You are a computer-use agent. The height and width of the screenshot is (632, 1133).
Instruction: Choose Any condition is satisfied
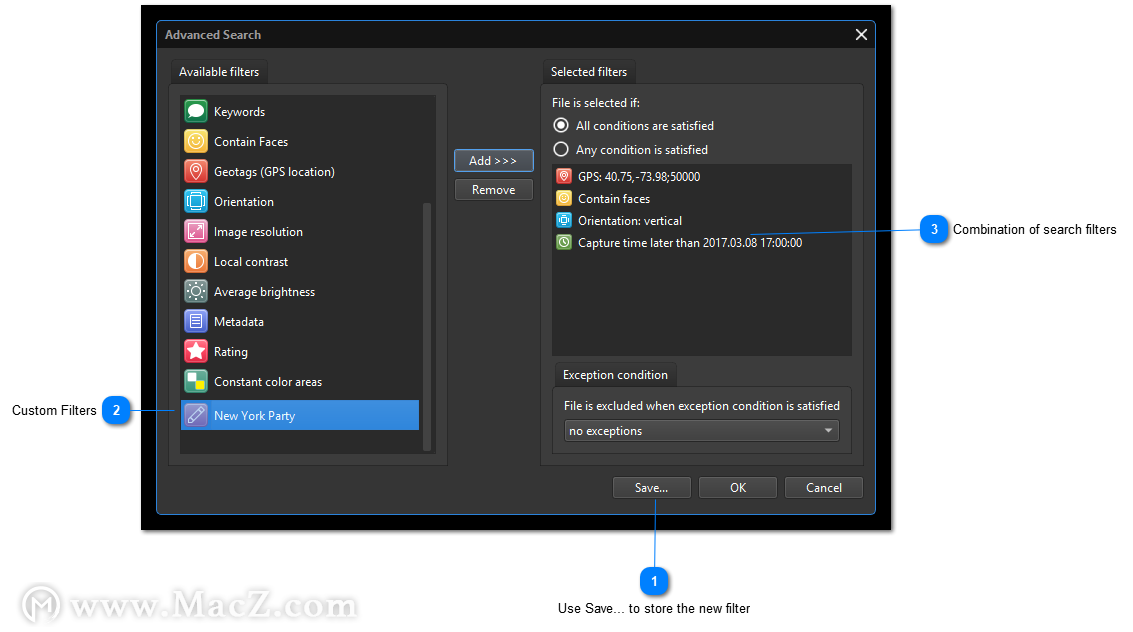(561, 150)
